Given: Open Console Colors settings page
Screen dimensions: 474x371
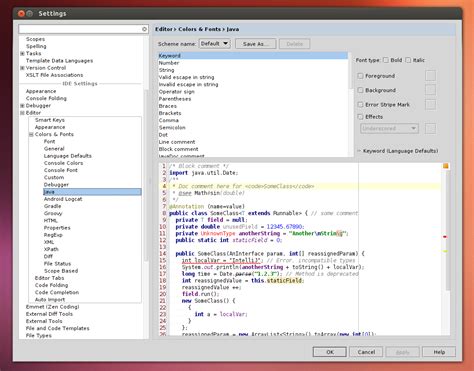Looking at the screenshot, I should [63, 163].
